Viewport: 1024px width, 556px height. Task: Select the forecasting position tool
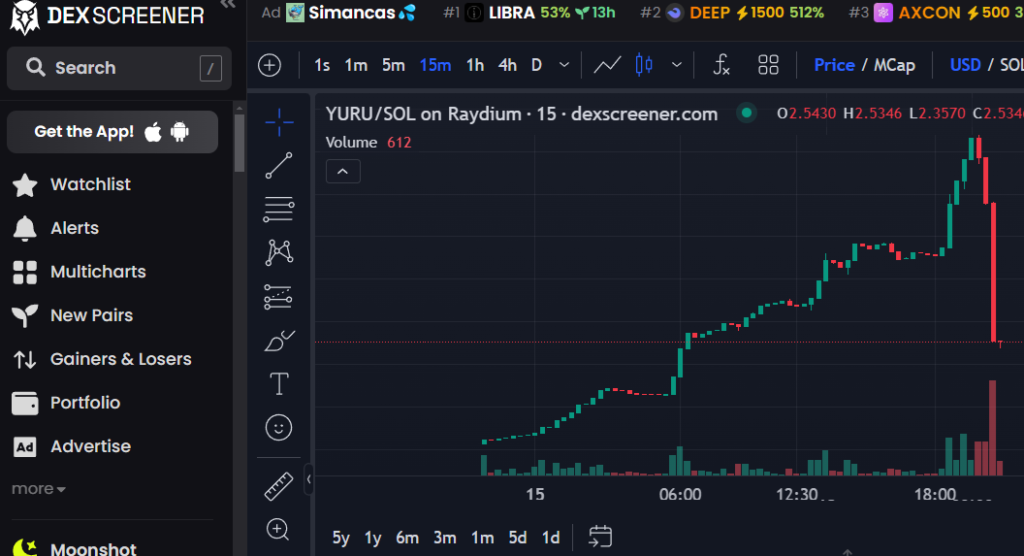pyautogui.click(x=279, y=297)
